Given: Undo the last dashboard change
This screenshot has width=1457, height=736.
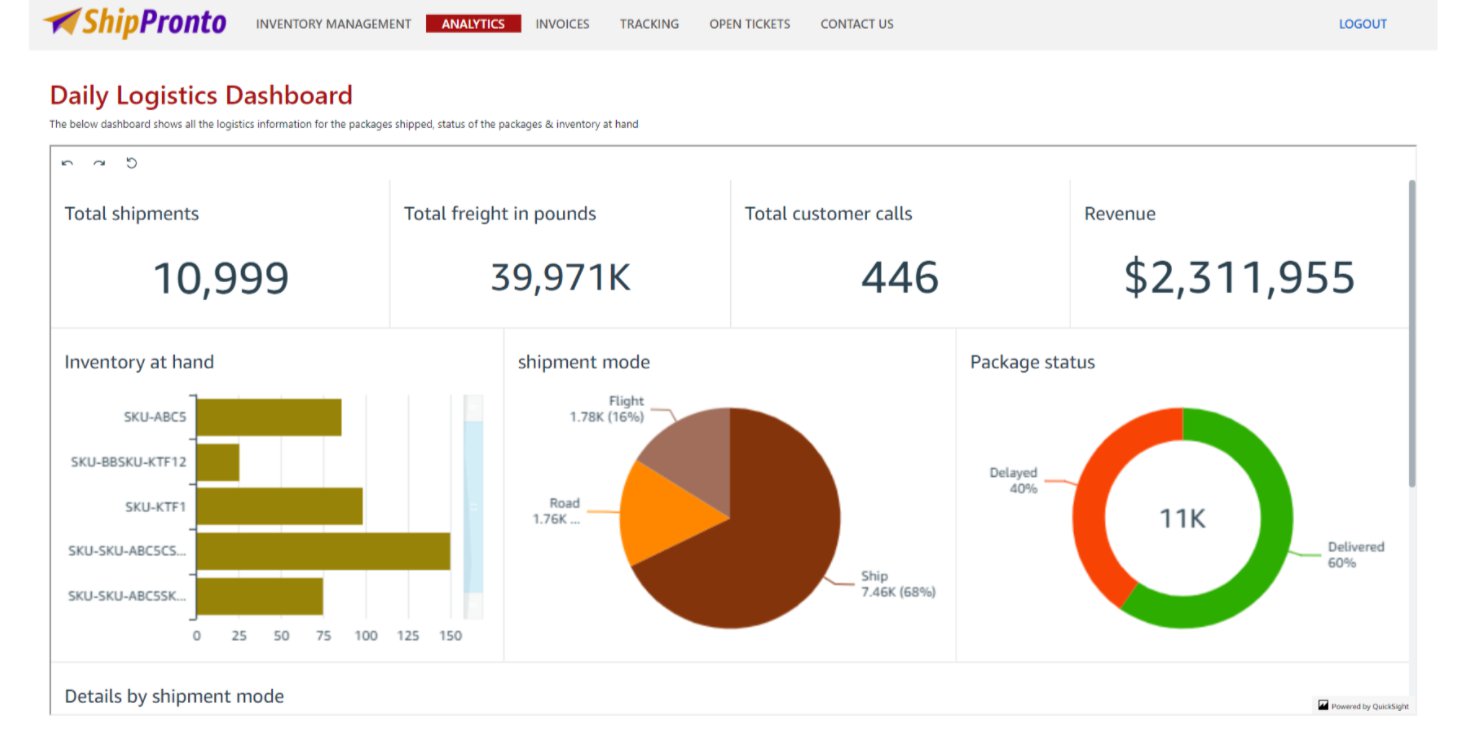Looking at the screenshot, I should point(67,163).
